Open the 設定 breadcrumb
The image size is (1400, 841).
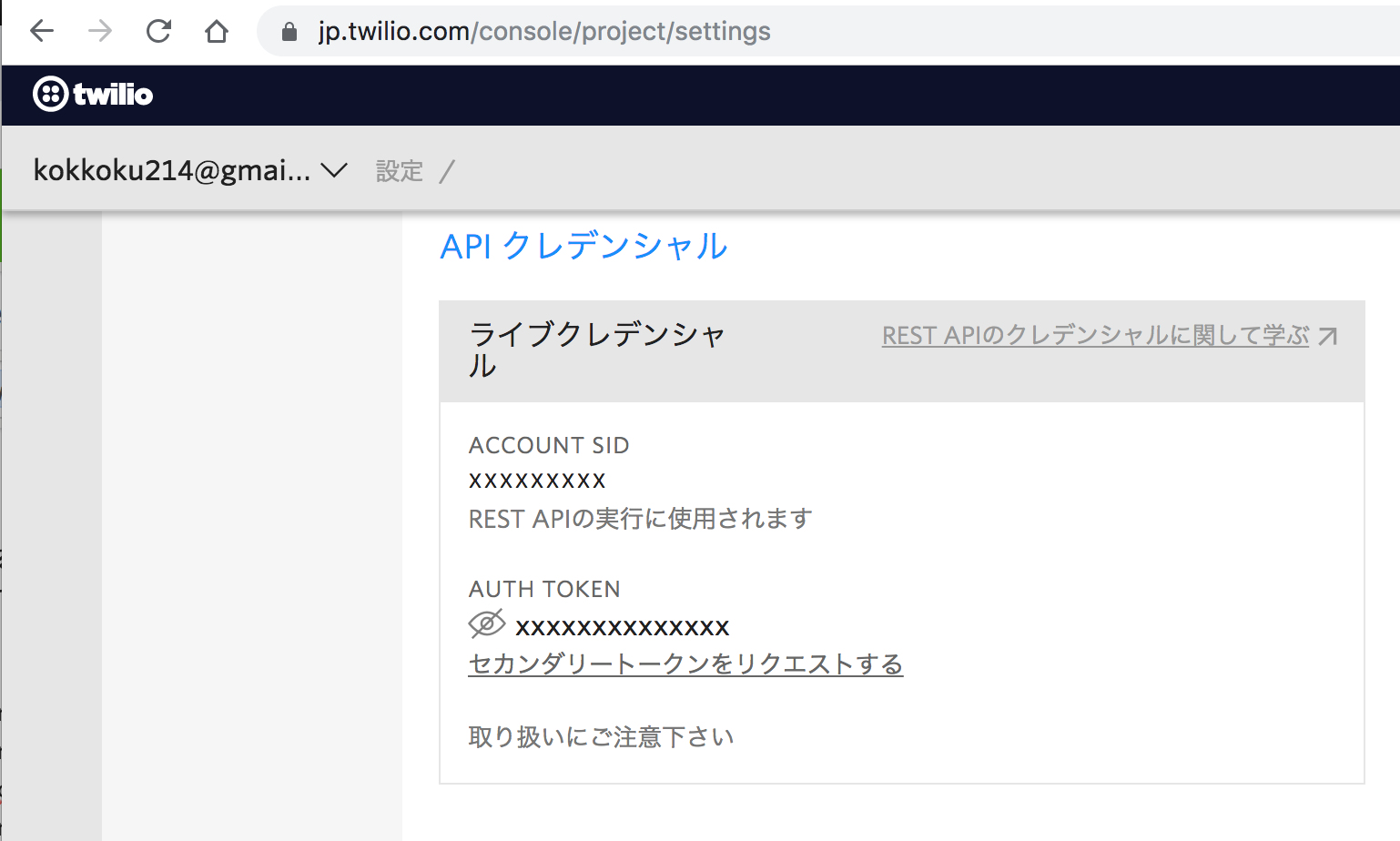pyautogui.click(x=400, y=171)
